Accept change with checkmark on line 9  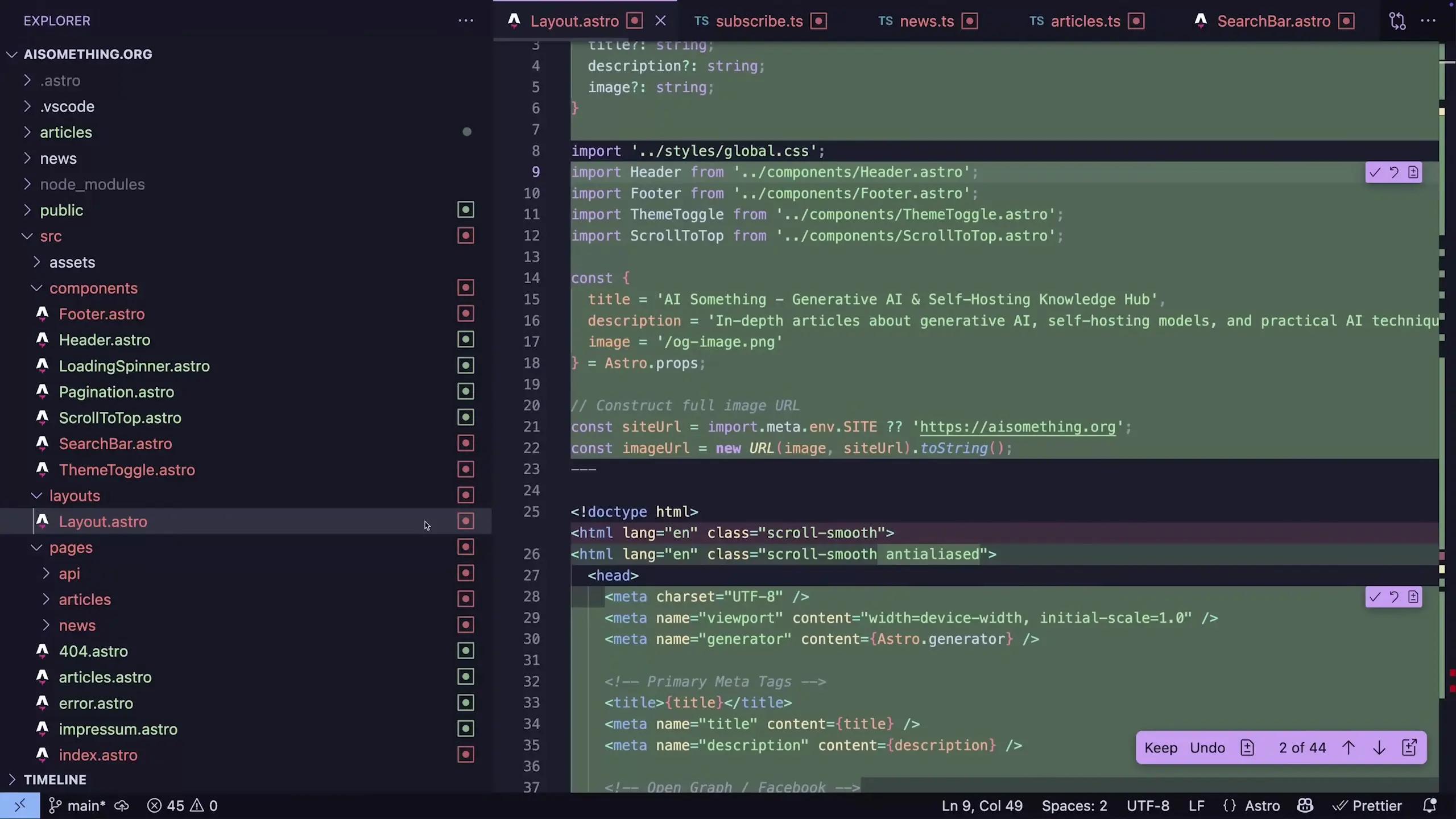(1375, 172)
